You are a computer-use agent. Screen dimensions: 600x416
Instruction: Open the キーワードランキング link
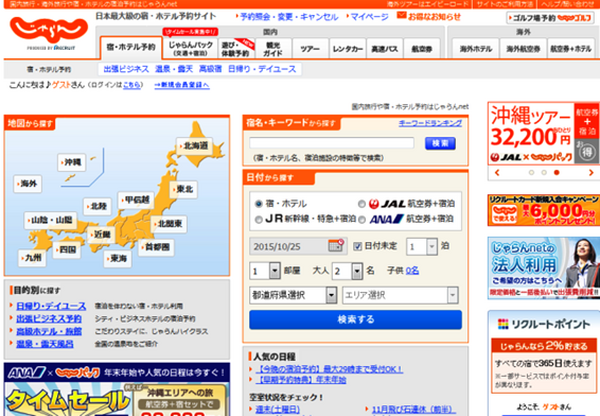click(430, 123)
